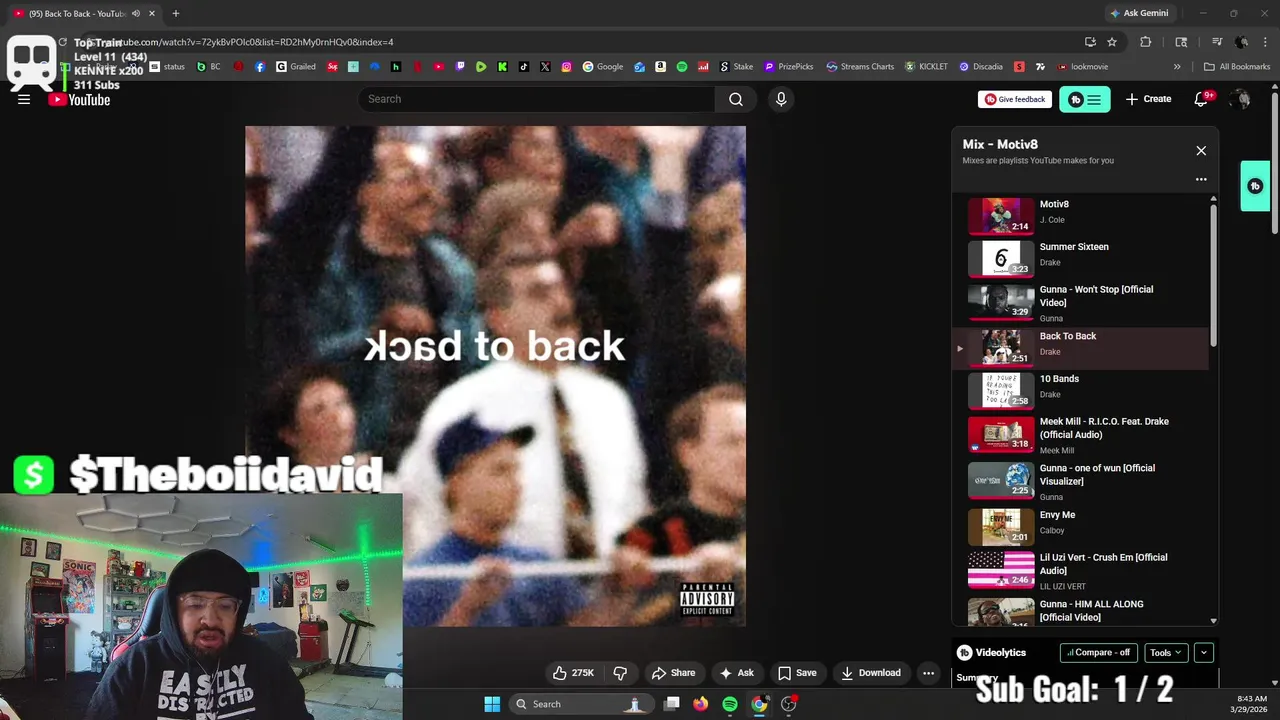The width and height of the screenshot is (1280, 720).
Task: Click the playlist panel scrollbar
Action: [x=1213, y=275]
